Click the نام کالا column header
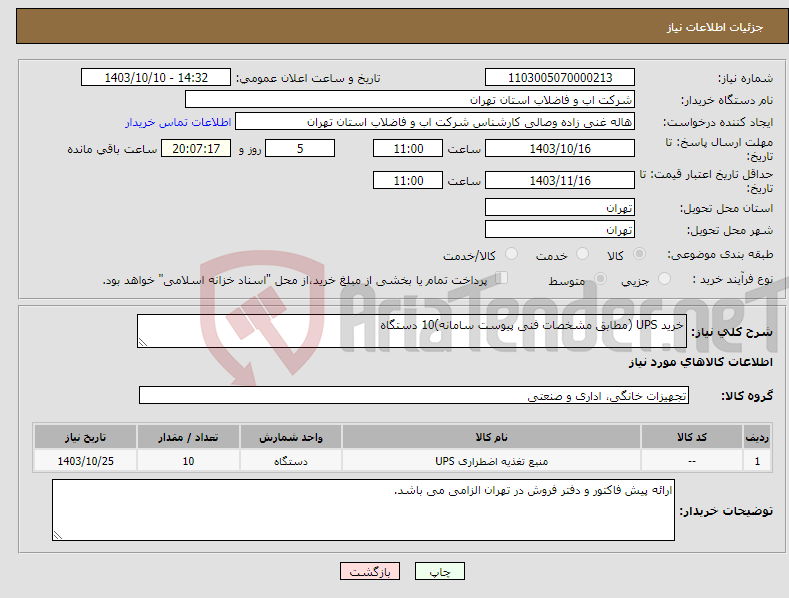The height and width of the screenshot is (598, 789). [491, 437]
